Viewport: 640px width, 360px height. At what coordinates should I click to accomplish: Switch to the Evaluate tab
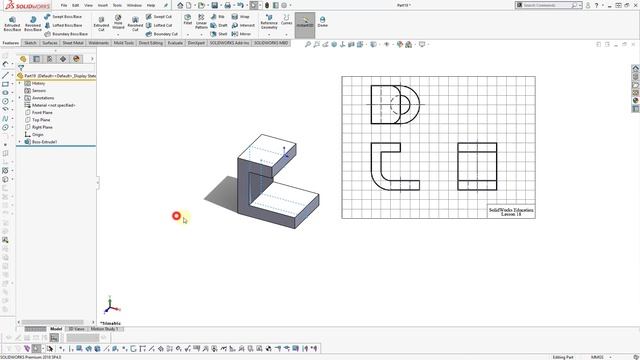(175, 43)
